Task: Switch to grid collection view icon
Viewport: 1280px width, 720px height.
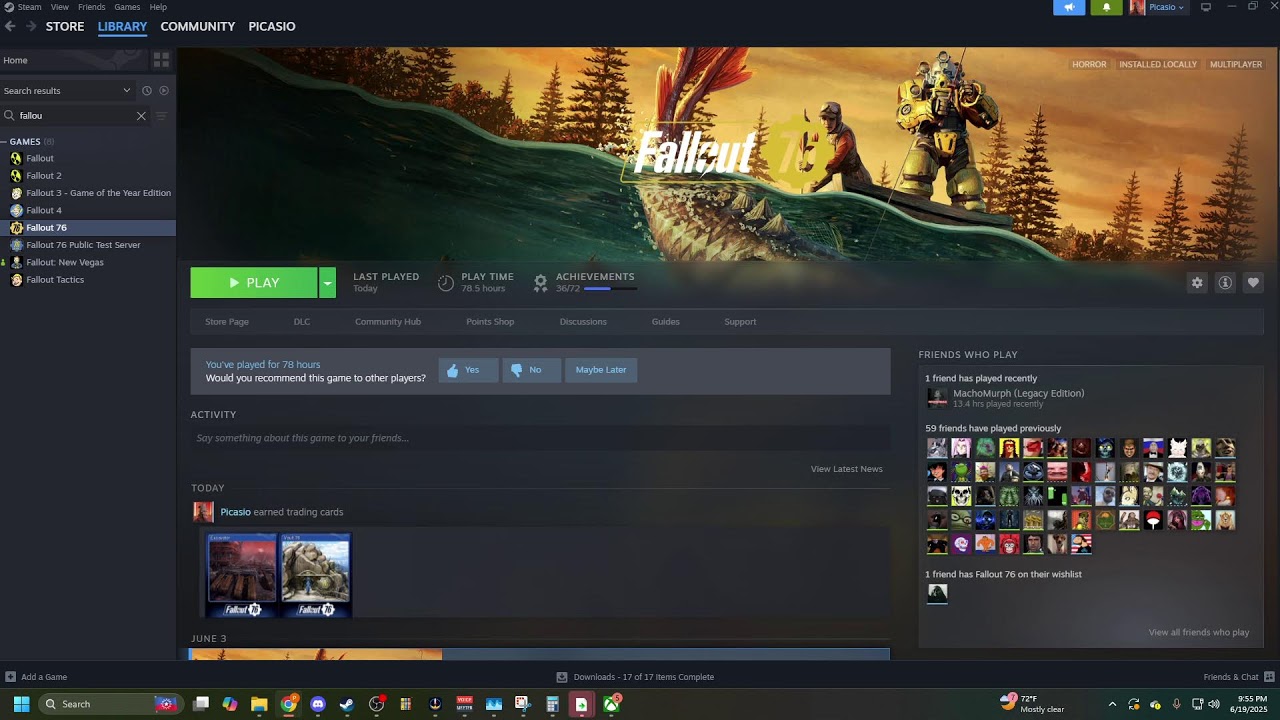Action: [161, 60]
